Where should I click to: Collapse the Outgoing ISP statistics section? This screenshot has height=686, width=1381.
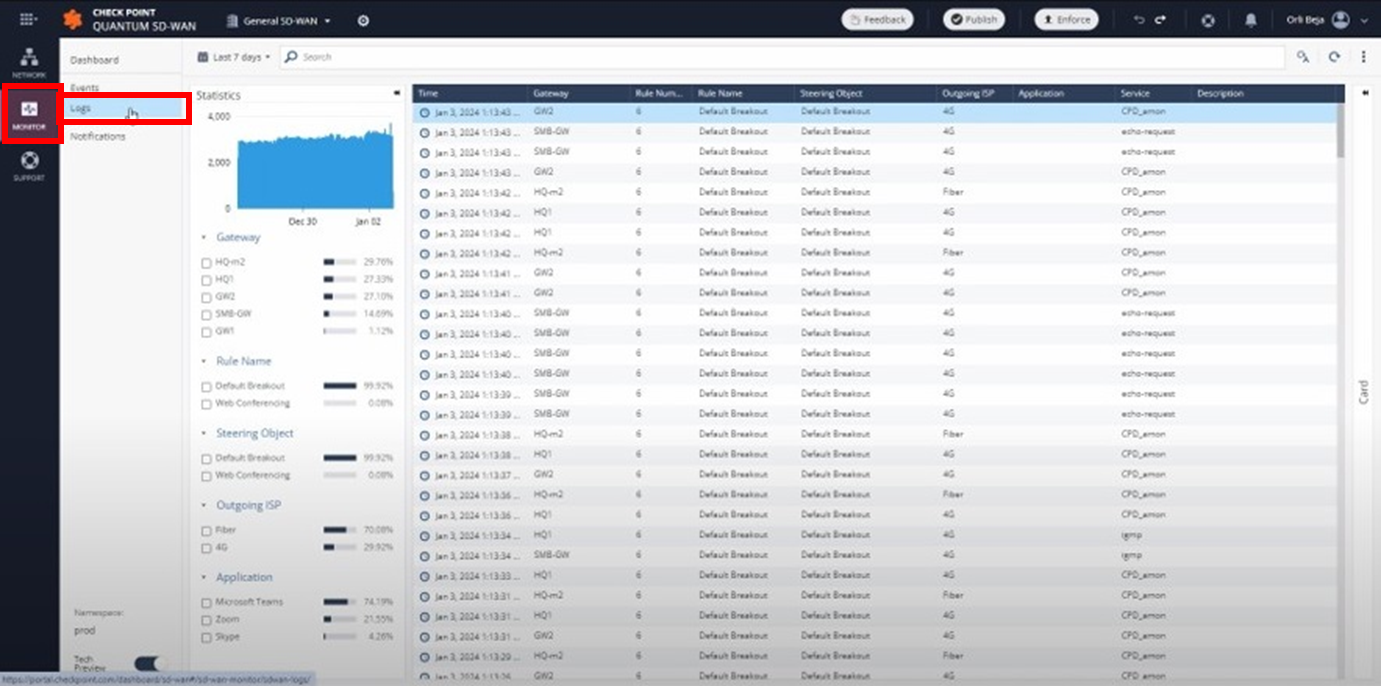(205, 505)
